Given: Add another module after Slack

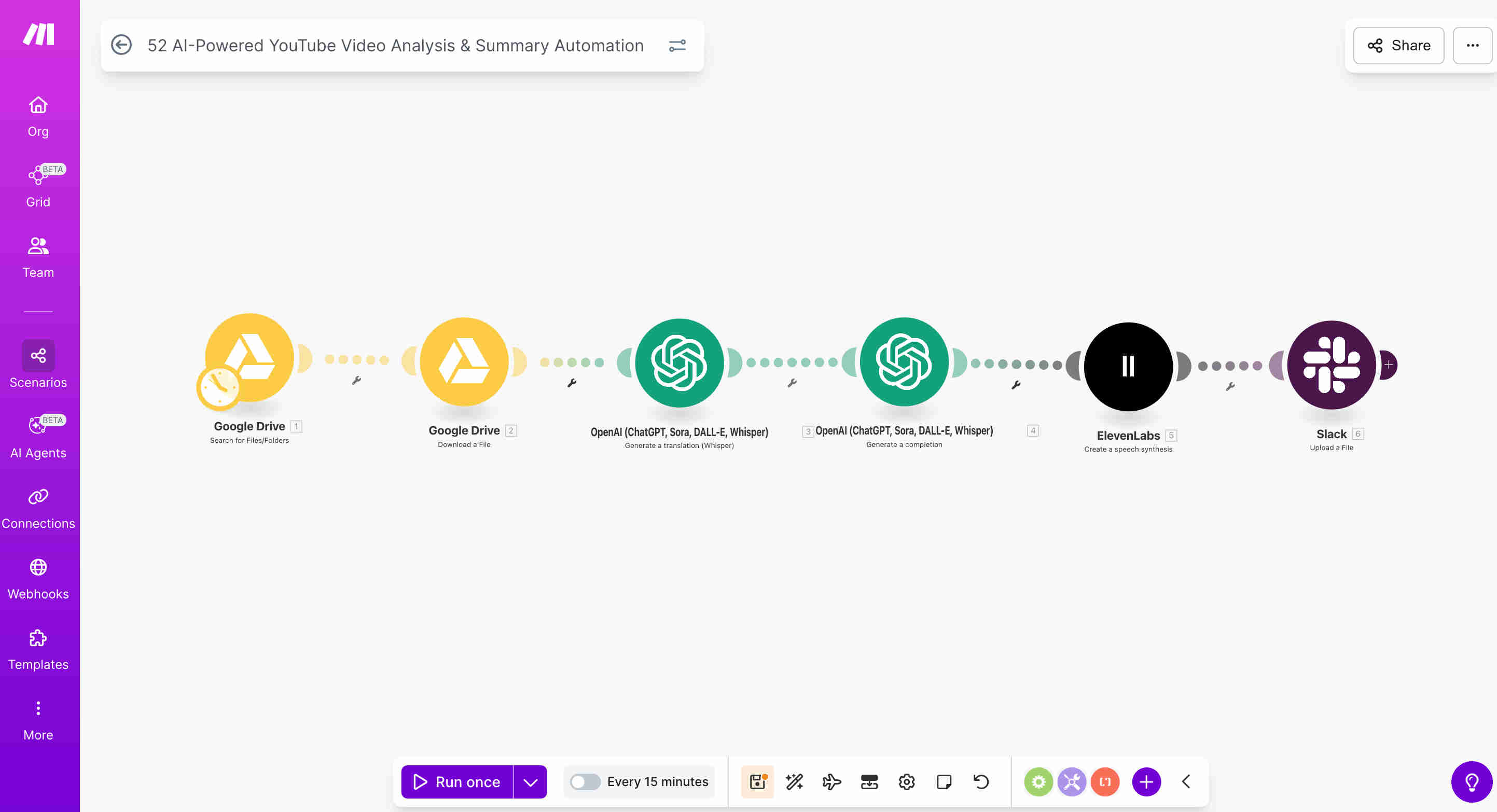Looking at the screenshot, I should [x=1388, y=365].
